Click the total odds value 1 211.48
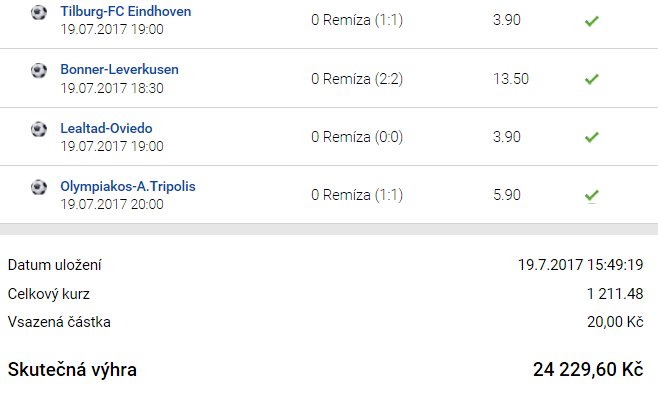The image size is (658, 402). (x=614, y=293)
